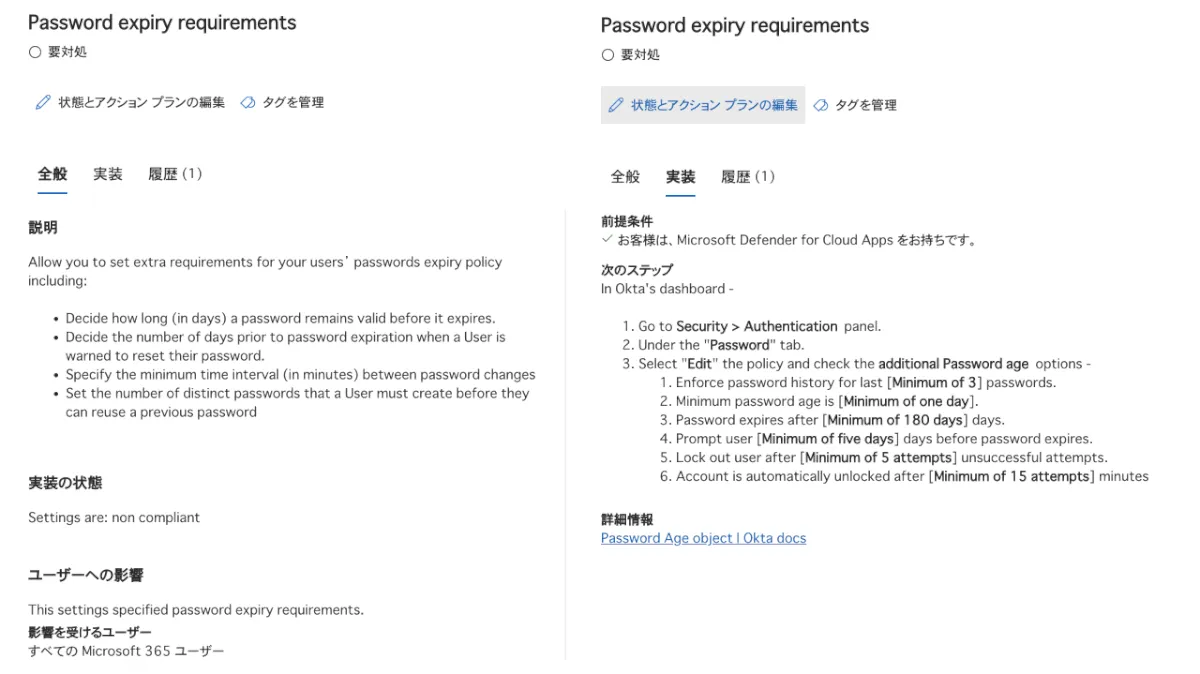Click the pencil icon on the highlighted edit button

615,105
